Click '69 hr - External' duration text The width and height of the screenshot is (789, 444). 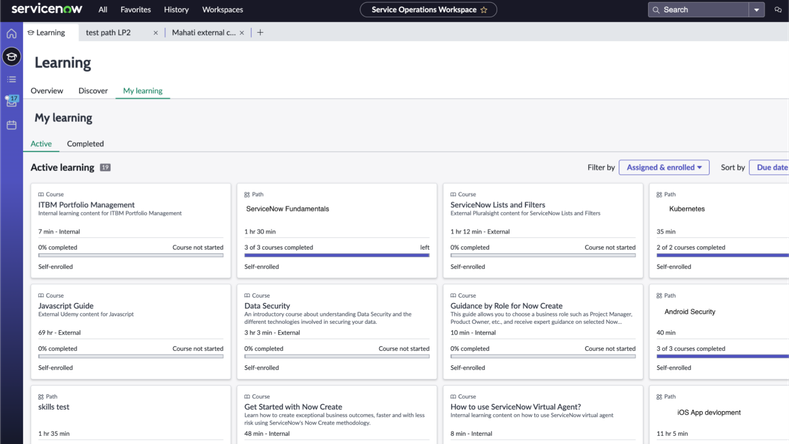[59, 333]
